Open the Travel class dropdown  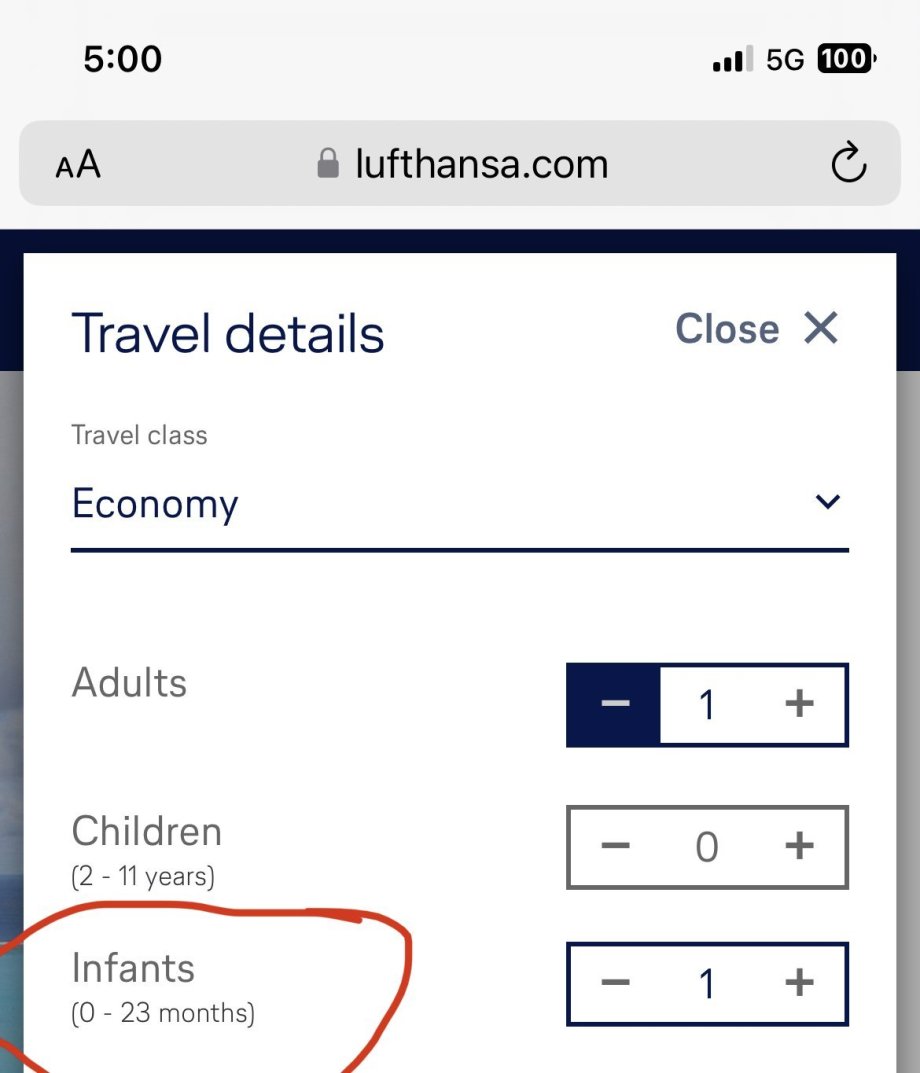tap(459, 503)
